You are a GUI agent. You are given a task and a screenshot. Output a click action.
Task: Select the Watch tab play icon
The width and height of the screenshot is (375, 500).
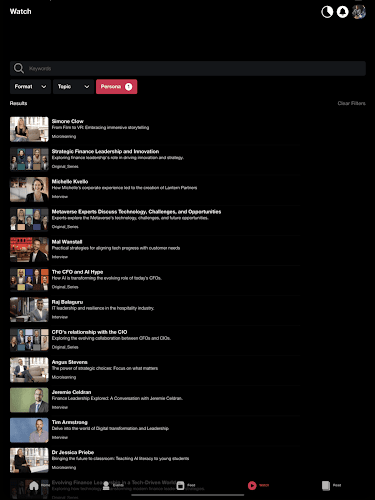click(252, 485)
